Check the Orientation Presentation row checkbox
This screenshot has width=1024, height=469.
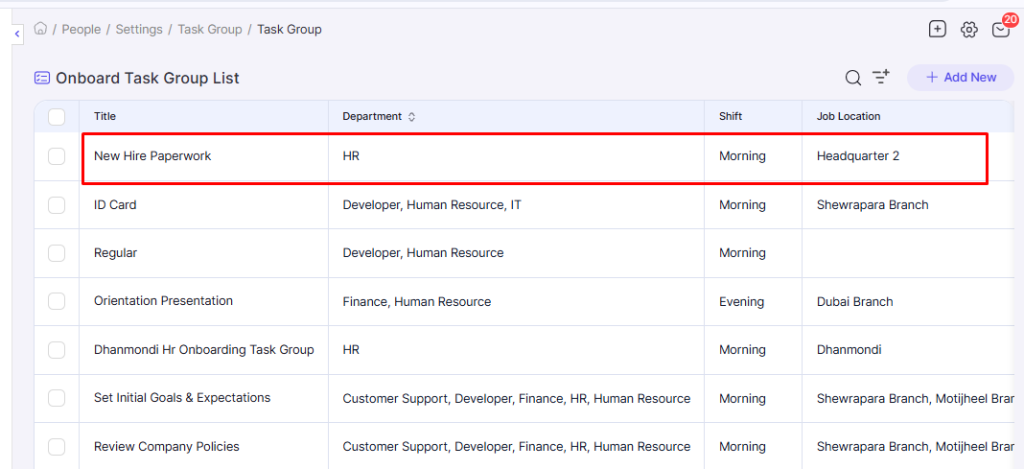point(57,301)
